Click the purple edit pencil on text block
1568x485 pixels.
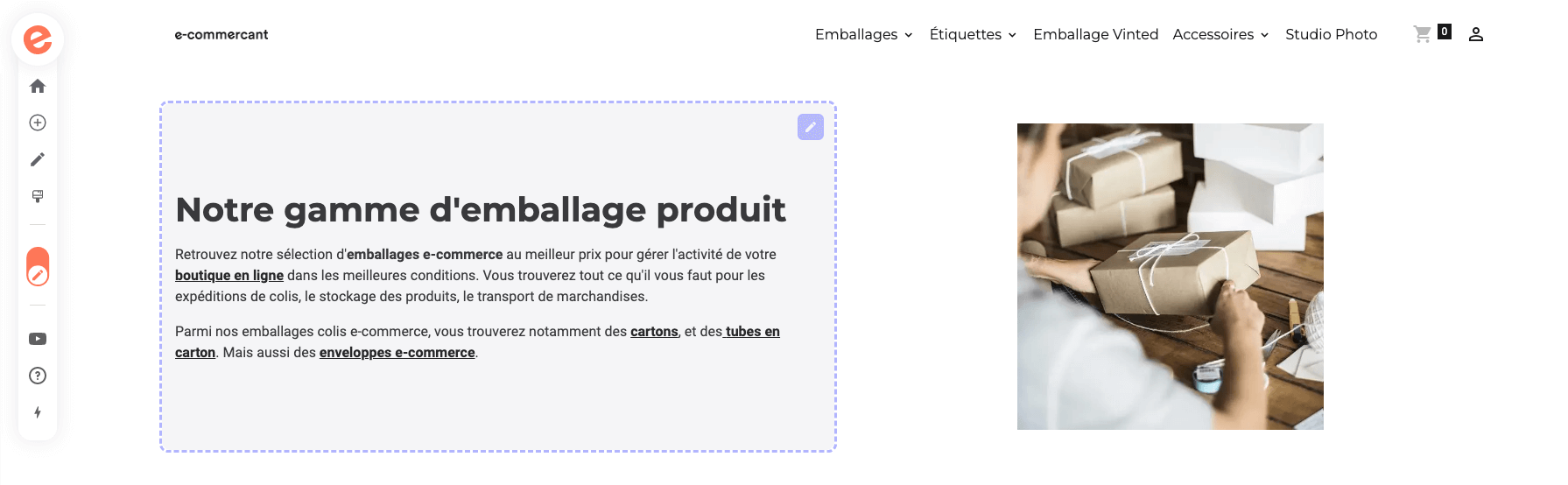coord(811,127)
